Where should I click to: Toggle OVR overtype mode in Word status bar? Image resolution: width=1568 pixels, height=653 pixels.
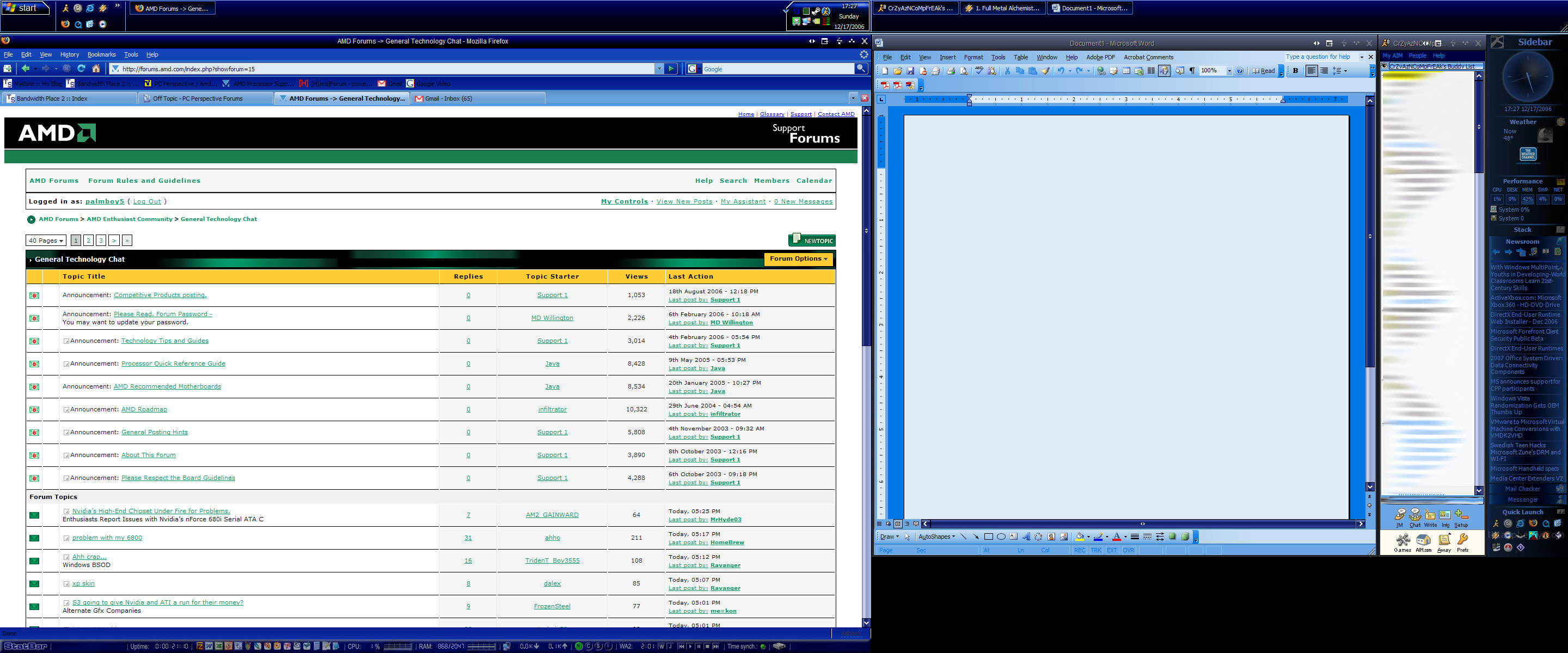[x=1129, y=550]
